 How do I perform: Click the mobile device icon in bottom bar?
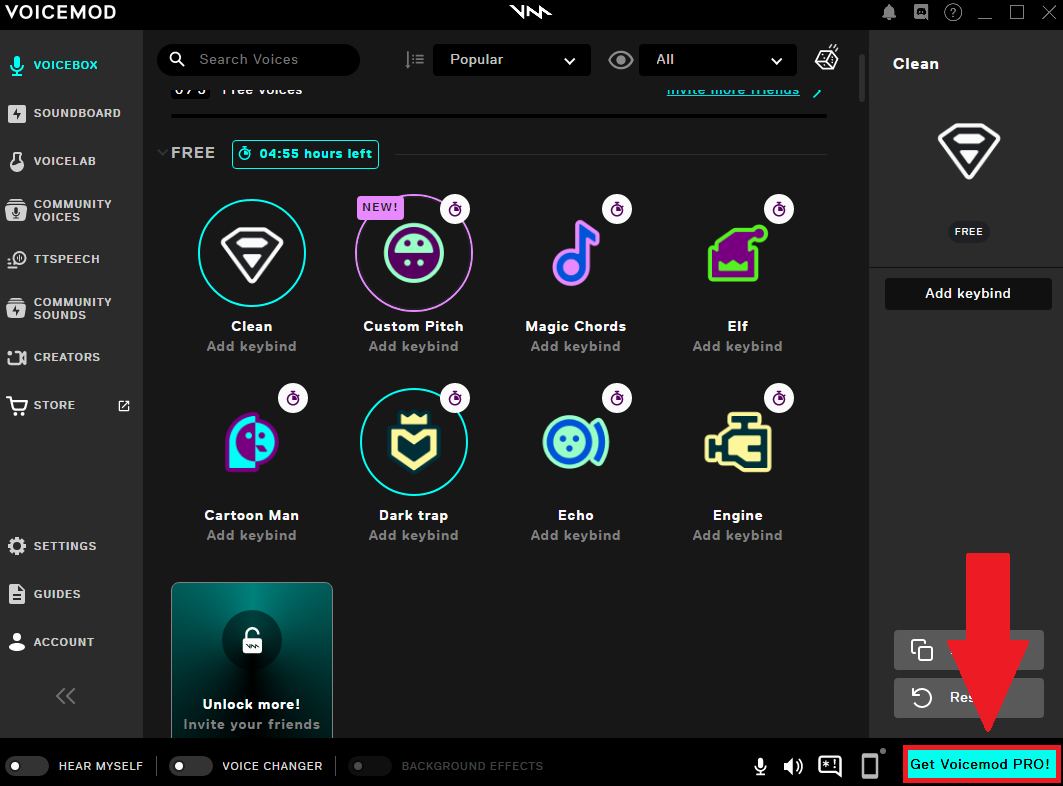click(870, 766)
